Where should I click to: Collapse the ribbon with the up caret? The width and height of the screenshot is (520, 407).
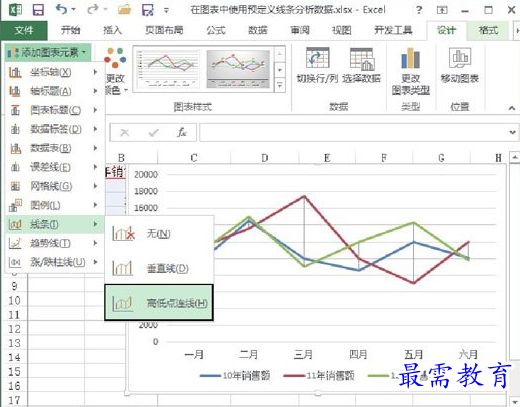(x=512, y=108)
